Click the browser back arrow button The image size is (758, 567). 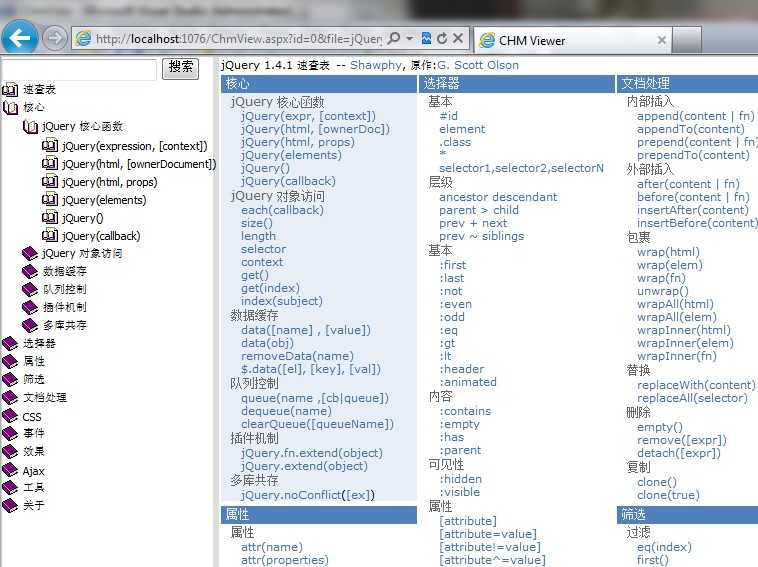click(19, 37)
